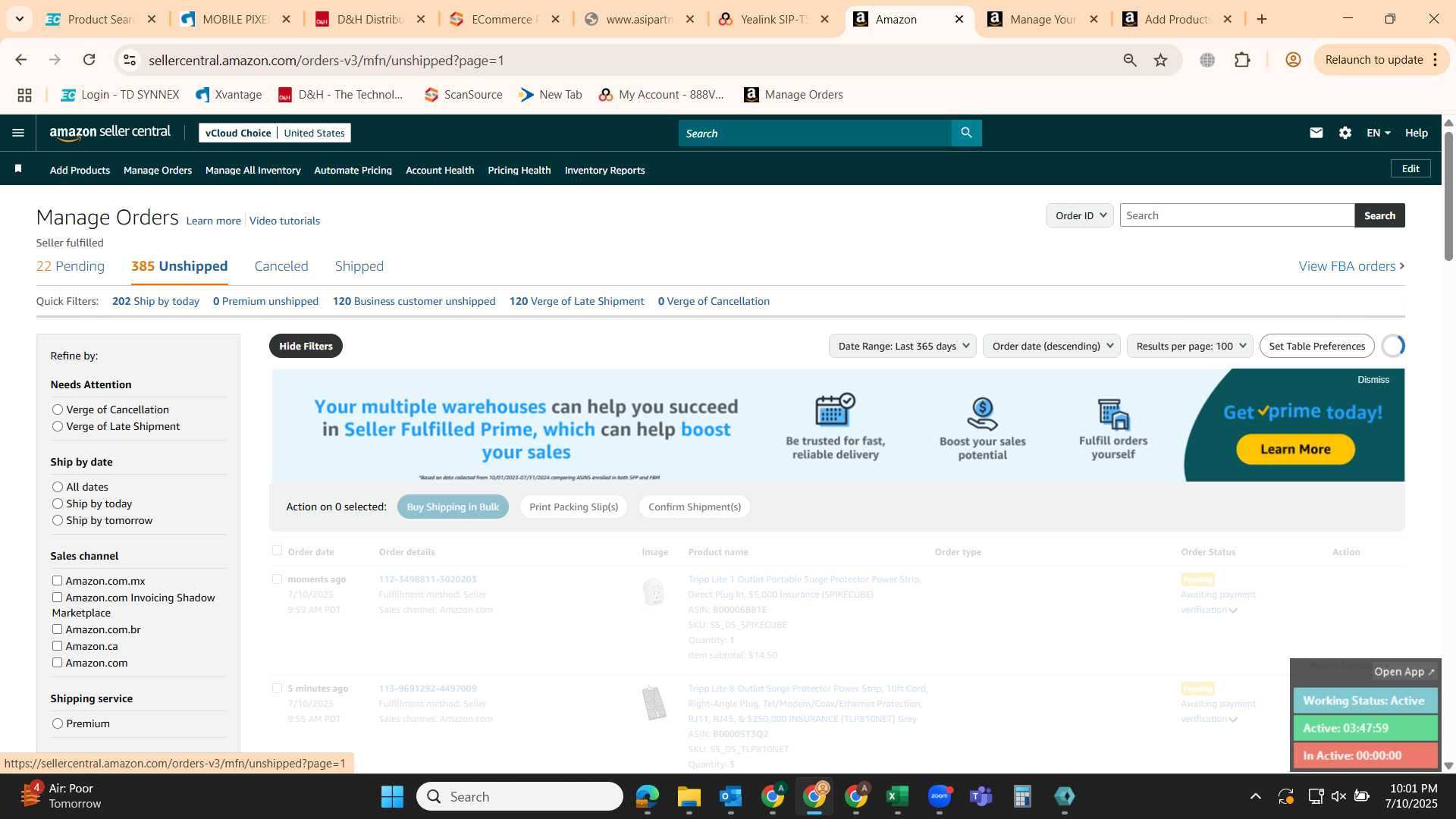Open the browser zoom magnifier icon
Image resolution: width=1456 pixels, height=819 pixels.
[x=1129, y=60]
